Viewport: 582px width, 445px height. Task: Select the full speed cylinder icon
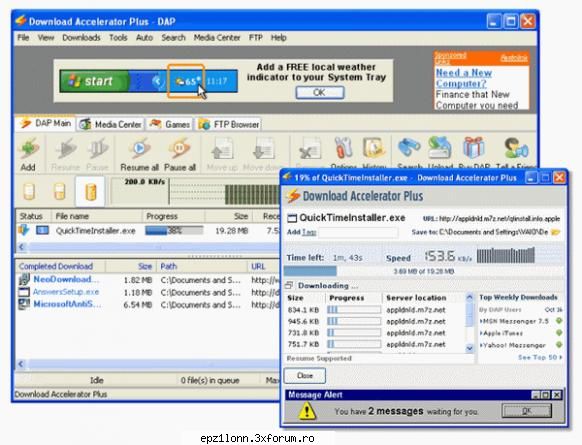point(91,192)
